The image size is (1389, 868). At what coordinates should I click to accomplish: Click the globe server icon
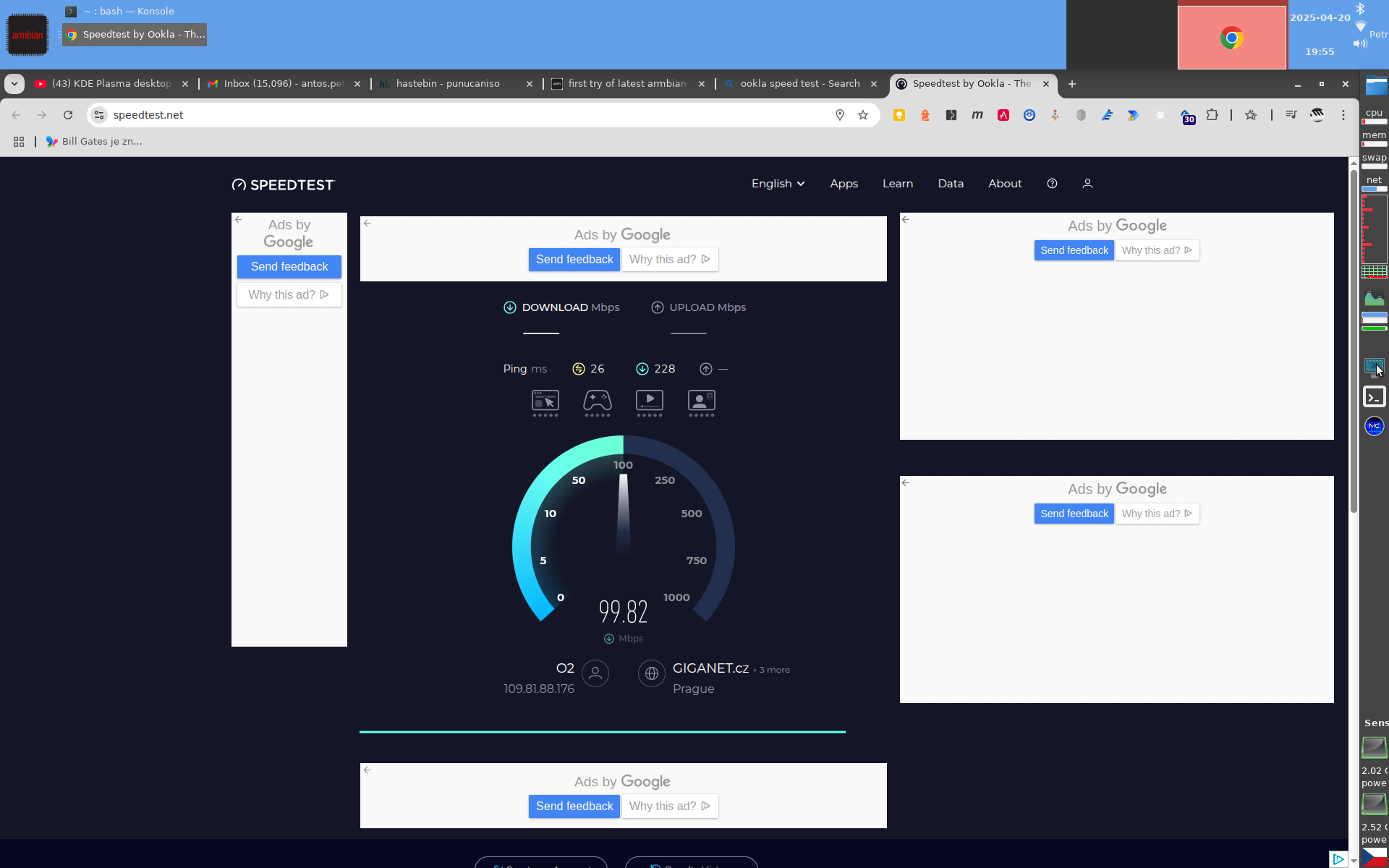651,673
